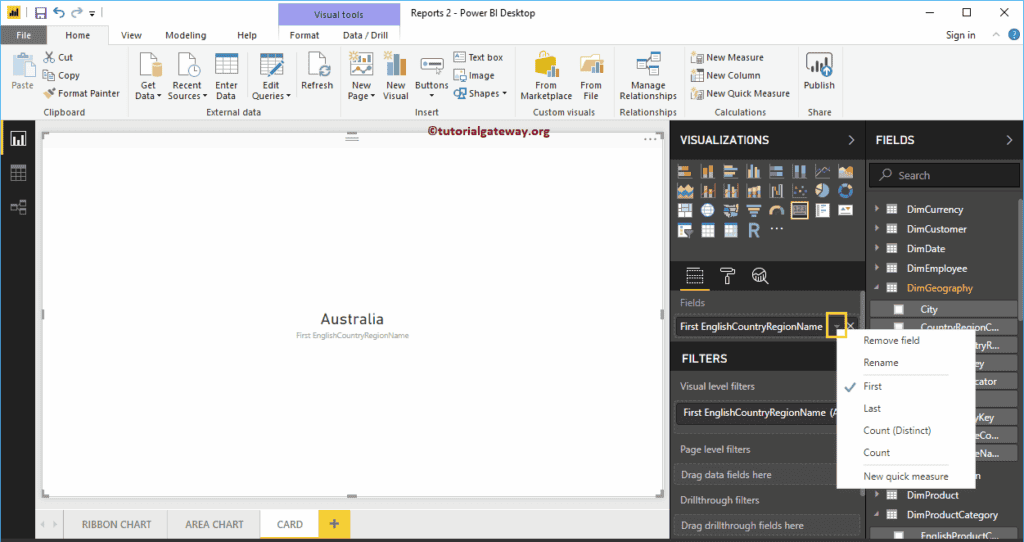
Task: Open the Format paint roller pane
Action: (x=728, y=276)
